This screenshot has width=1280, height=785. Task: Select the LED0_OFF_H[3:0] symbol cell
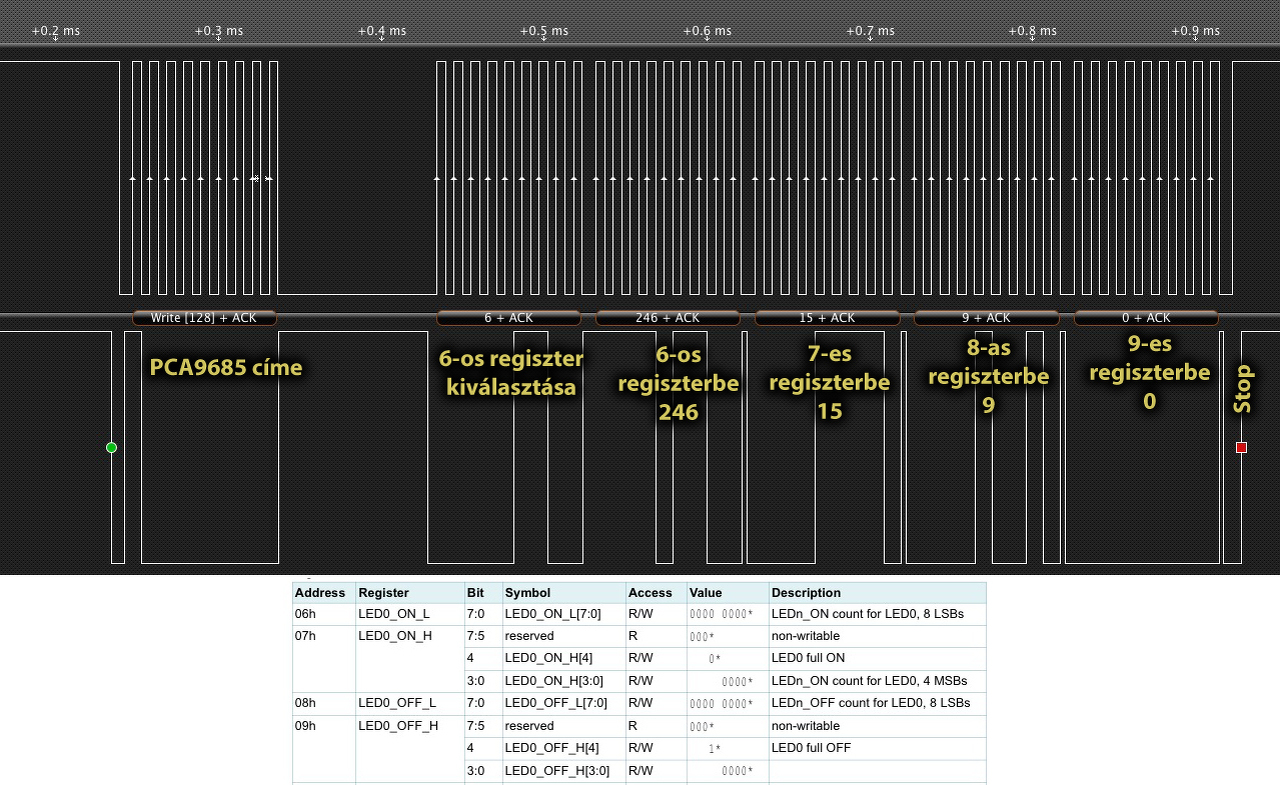click(564, 770)
